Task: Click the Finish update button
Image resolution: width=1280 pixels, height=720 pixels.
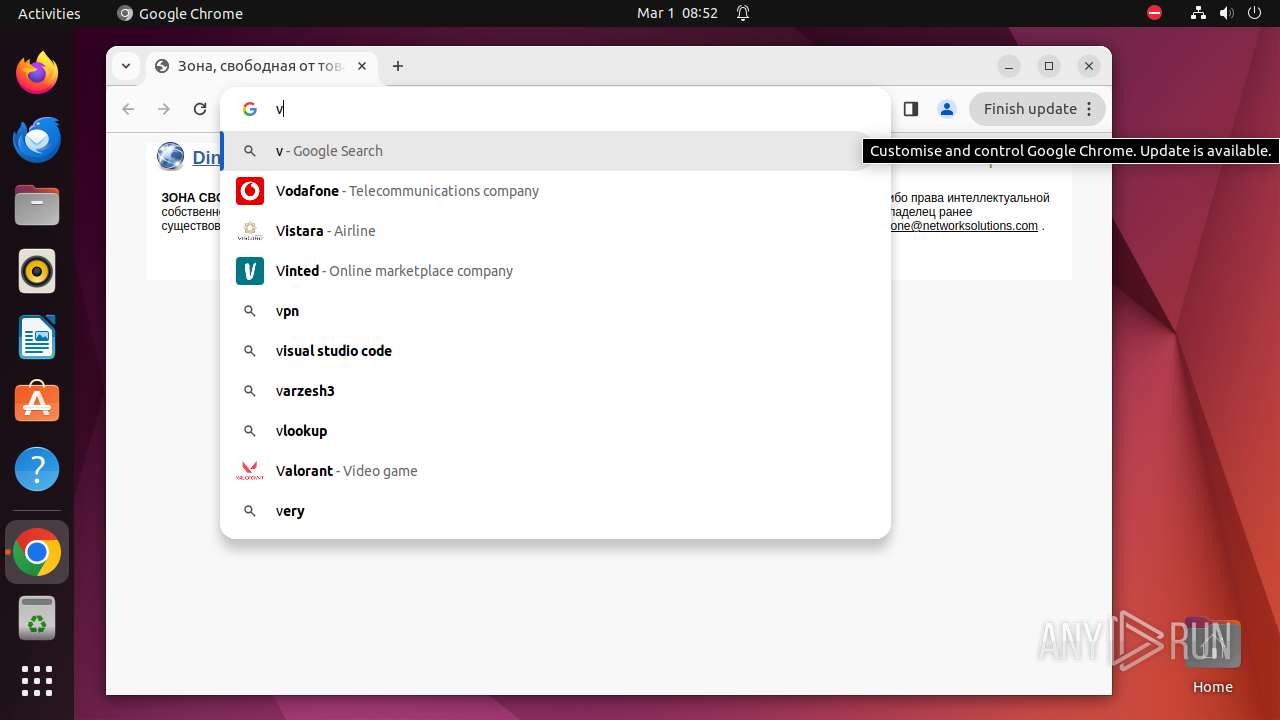Action: click(1037, 109)
